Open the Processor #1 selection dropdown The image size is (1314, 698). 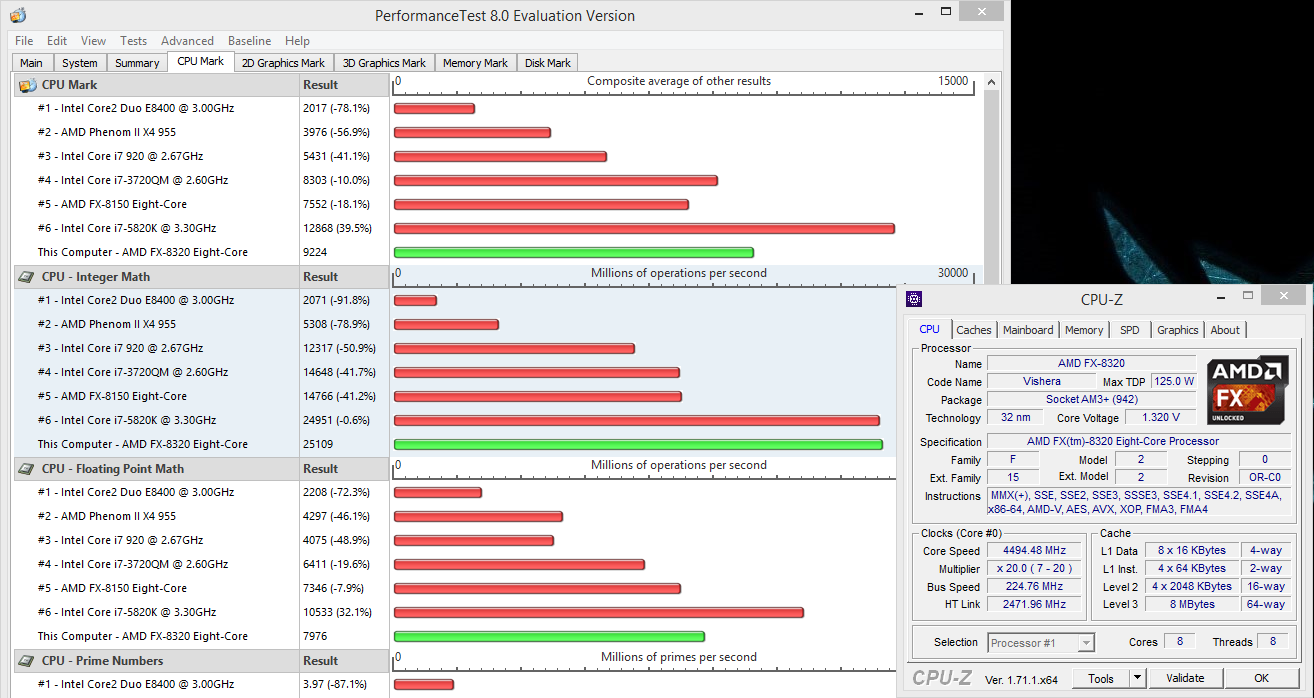(1041, 643)
